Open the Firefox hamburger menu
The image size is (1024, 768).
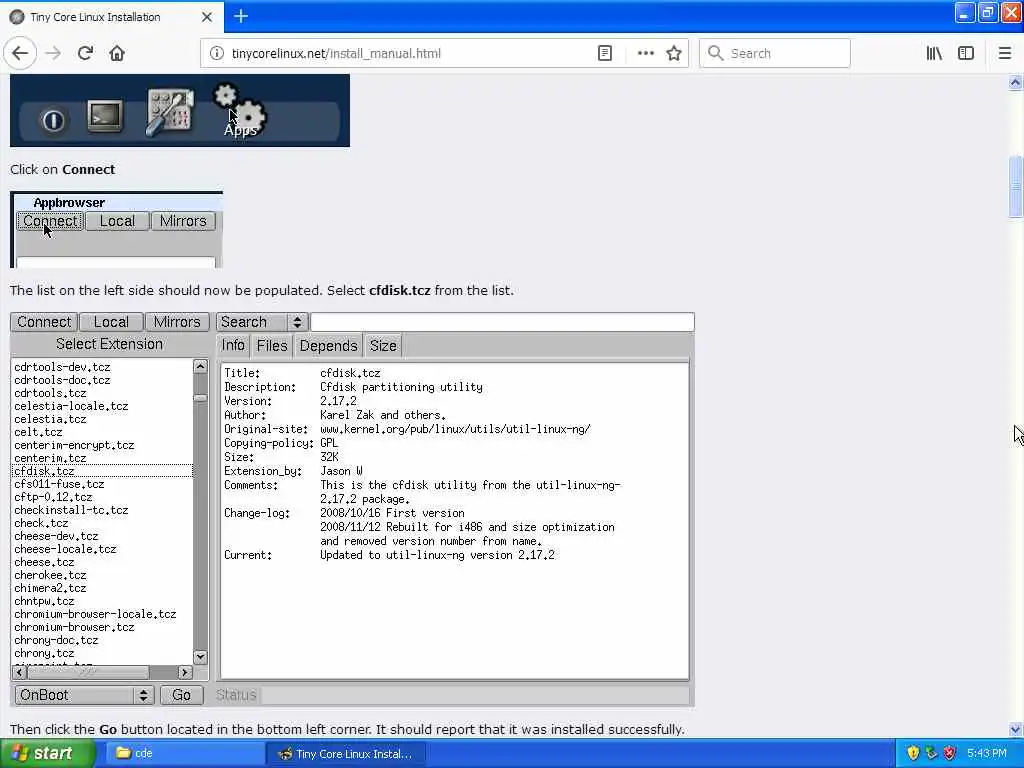tap(1004, 53)
